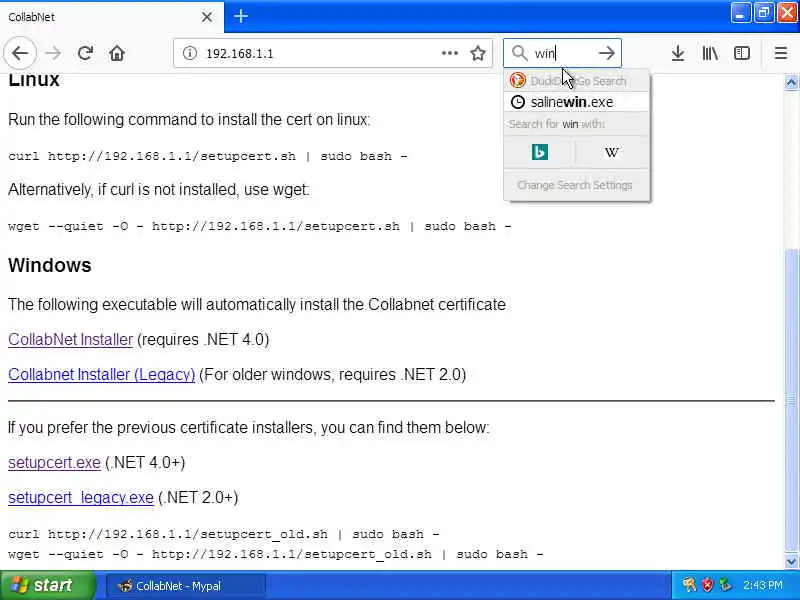The height and width of the screenshot is (600, 800).
Task: Search with Wikipedia one-click engine
Action: coord(612,152)
